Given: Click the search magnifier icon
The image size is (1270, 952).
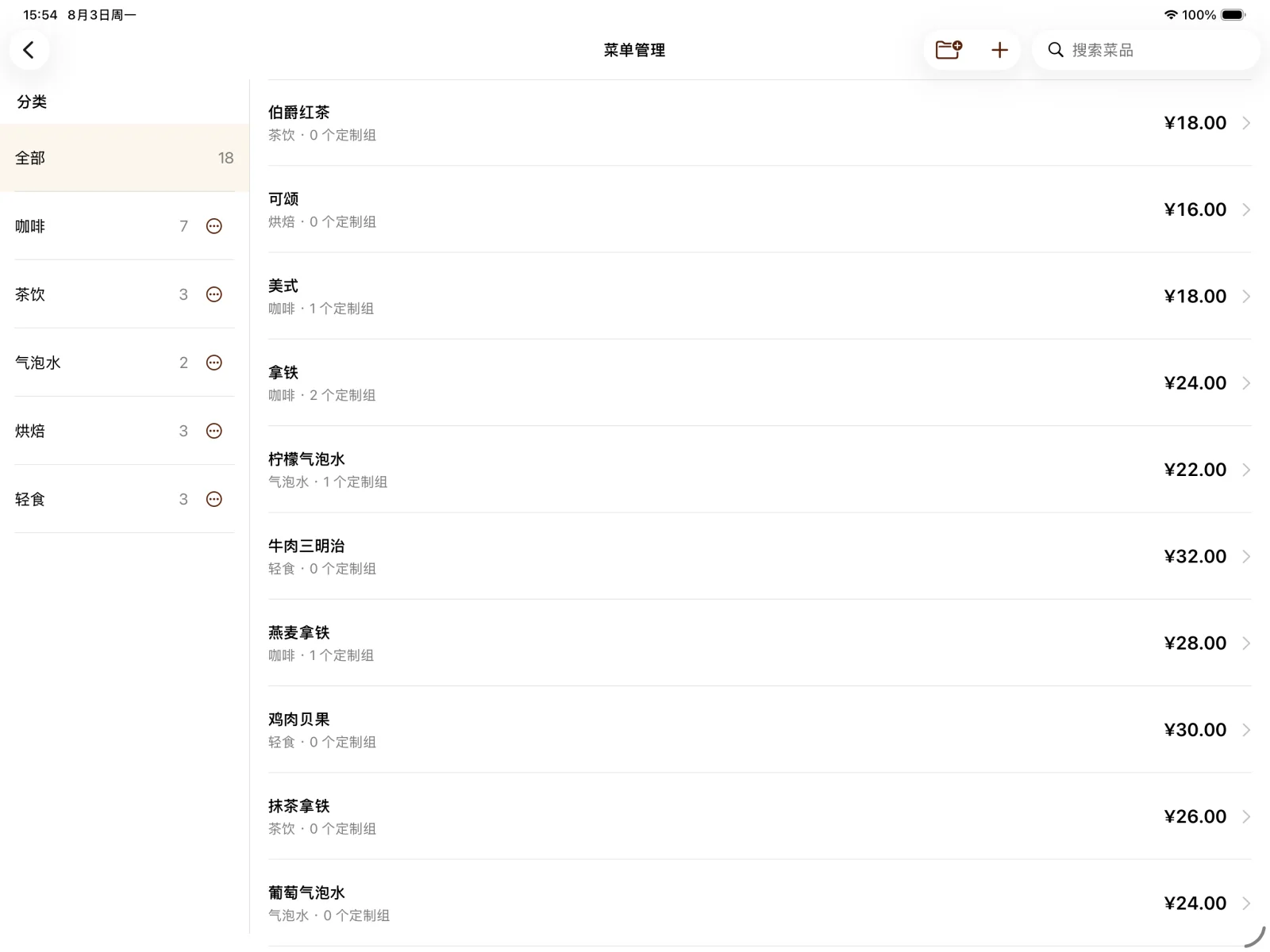Looking at the screenshot, I should 1056,50.
